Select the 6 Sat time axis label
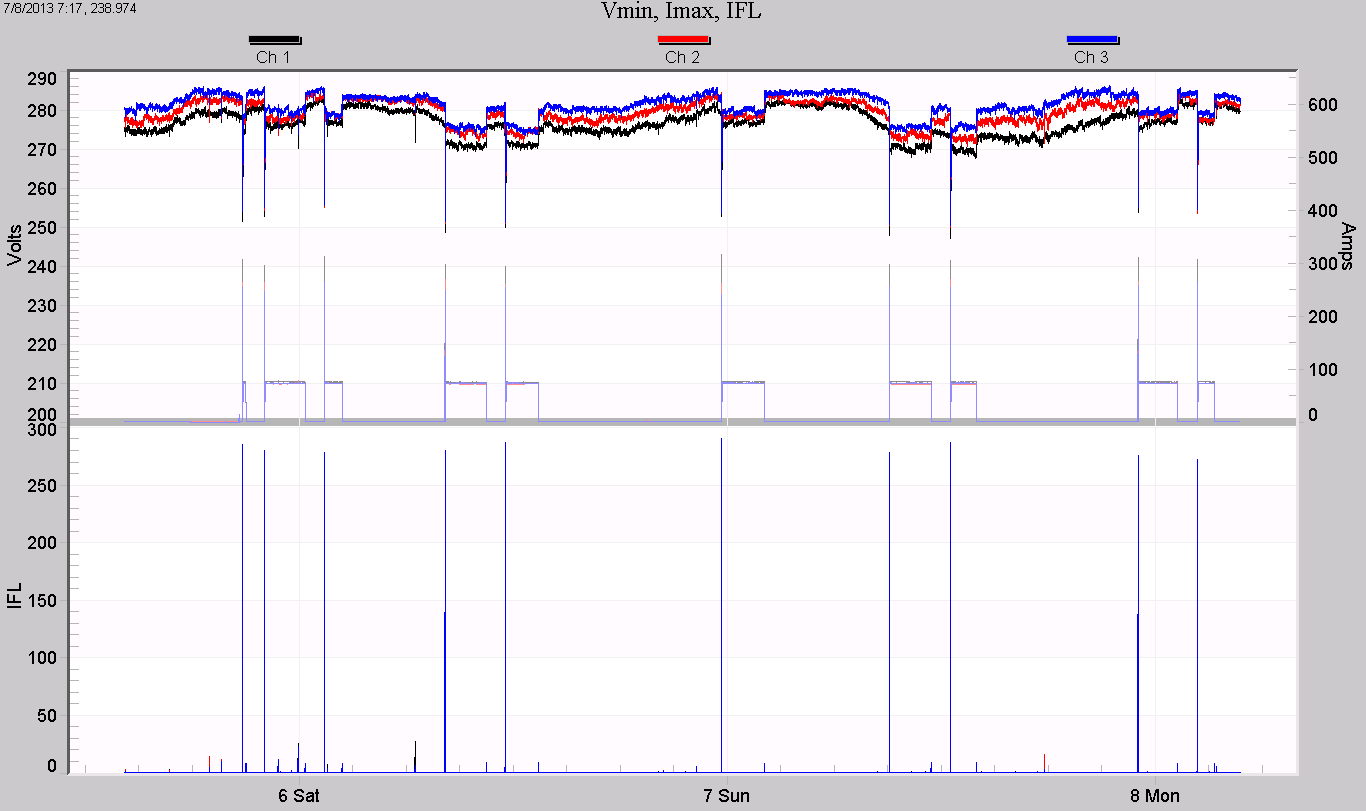 [x=297, y=796]
